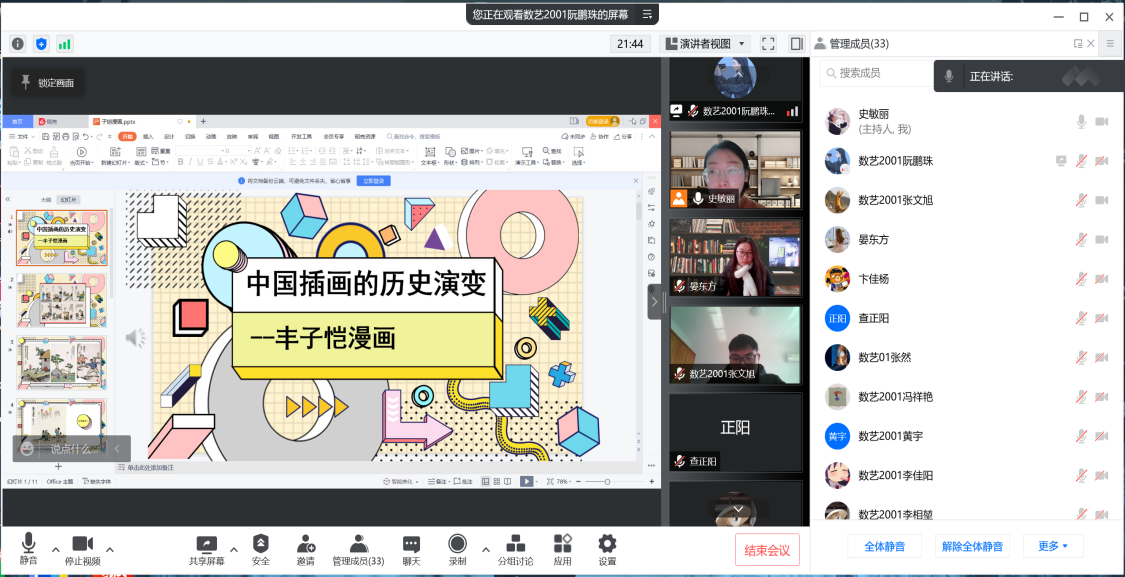Click the 全体静音 button
The height and width of the screenshot is (577, 1125).
point(884,546)
